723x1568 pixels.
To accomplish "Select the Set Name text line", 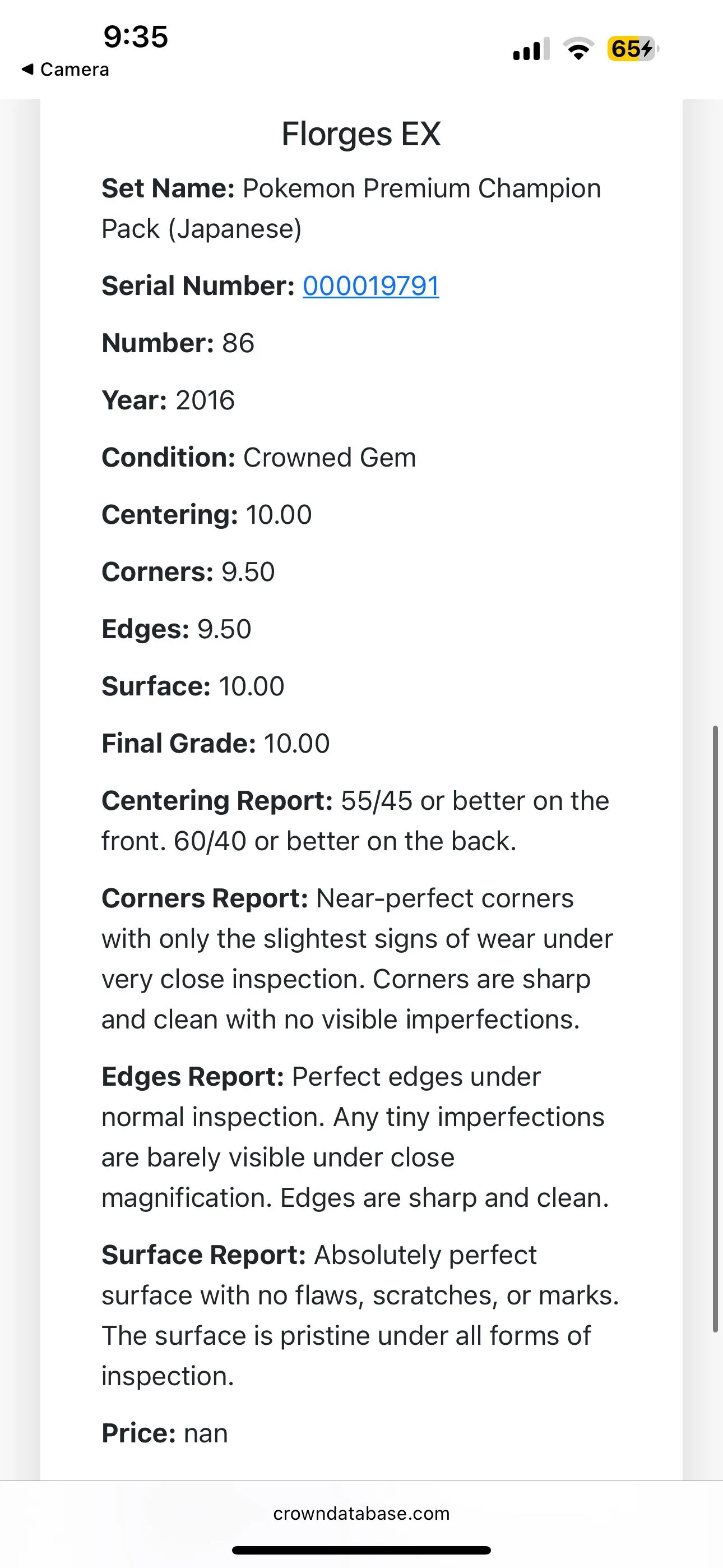I will (x=351, y=209).
